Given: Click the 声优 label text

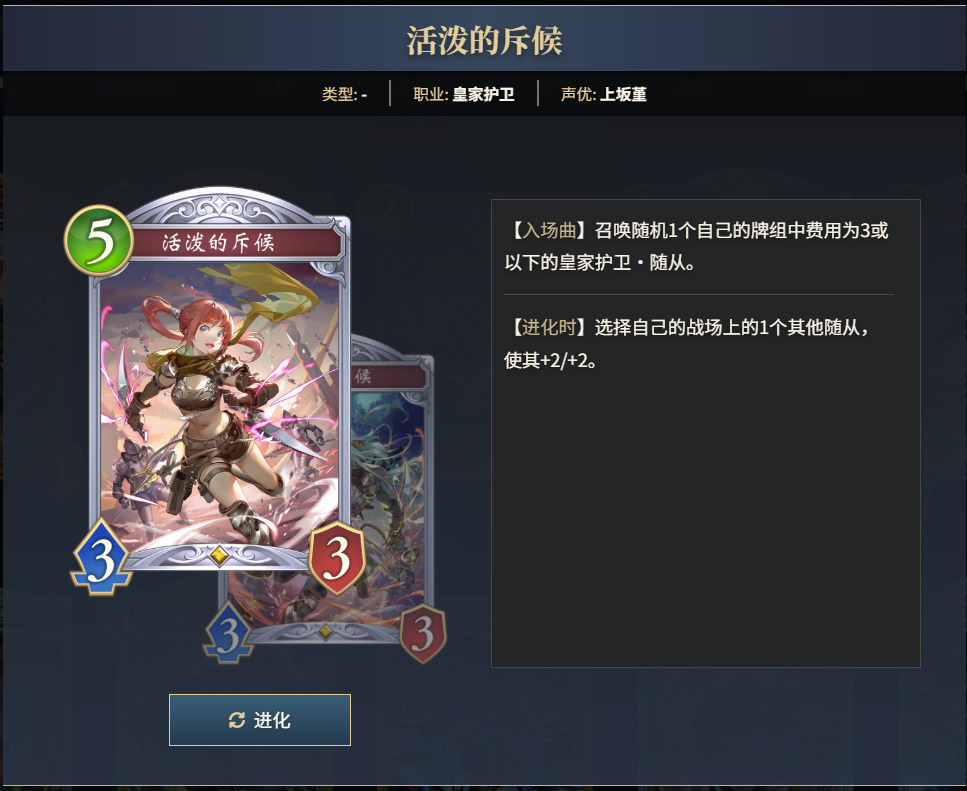Looking at the screenshot, I should tap(578, 94).
